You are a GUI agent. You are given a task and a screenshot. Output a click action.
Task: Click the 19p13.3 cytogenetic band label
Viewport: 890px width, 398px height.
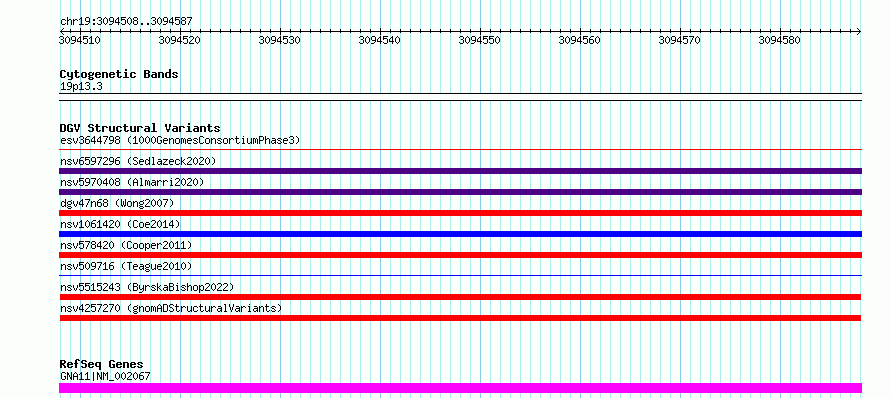point(81,87)
